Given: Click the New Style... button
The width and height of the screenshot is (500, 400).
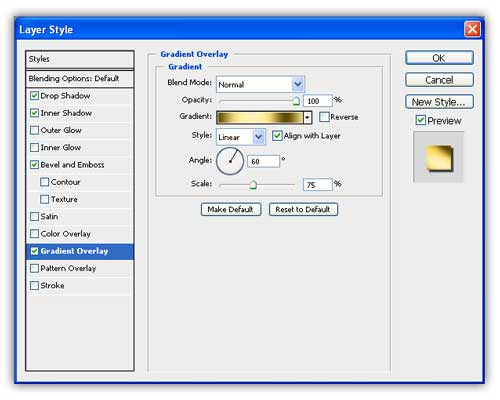Looking at the screenshot, I should pyautogui.click(x=439, y=102).
